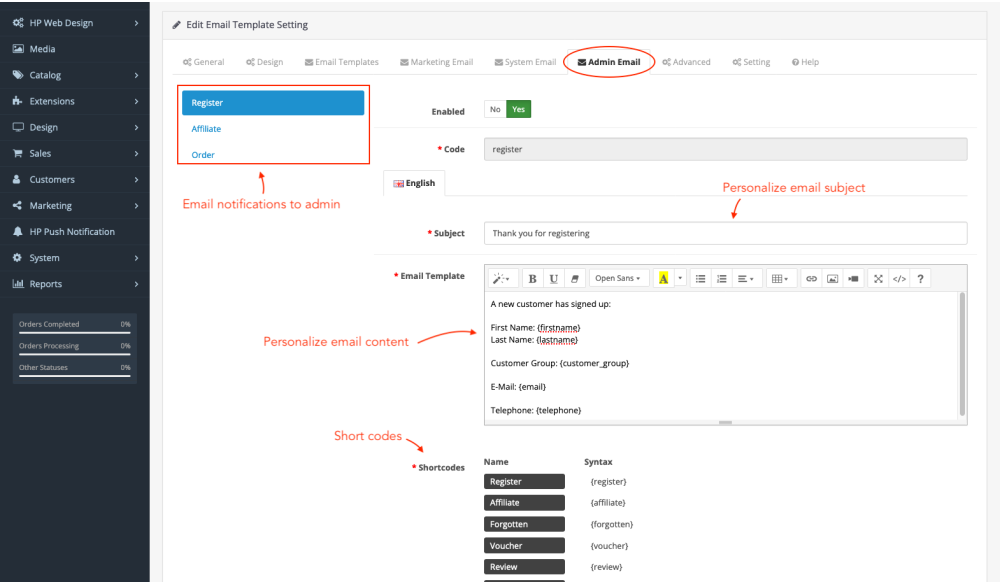Screen dimensions: 1000x585
Task: Insert an unordered bullet list
Action: 701,278
